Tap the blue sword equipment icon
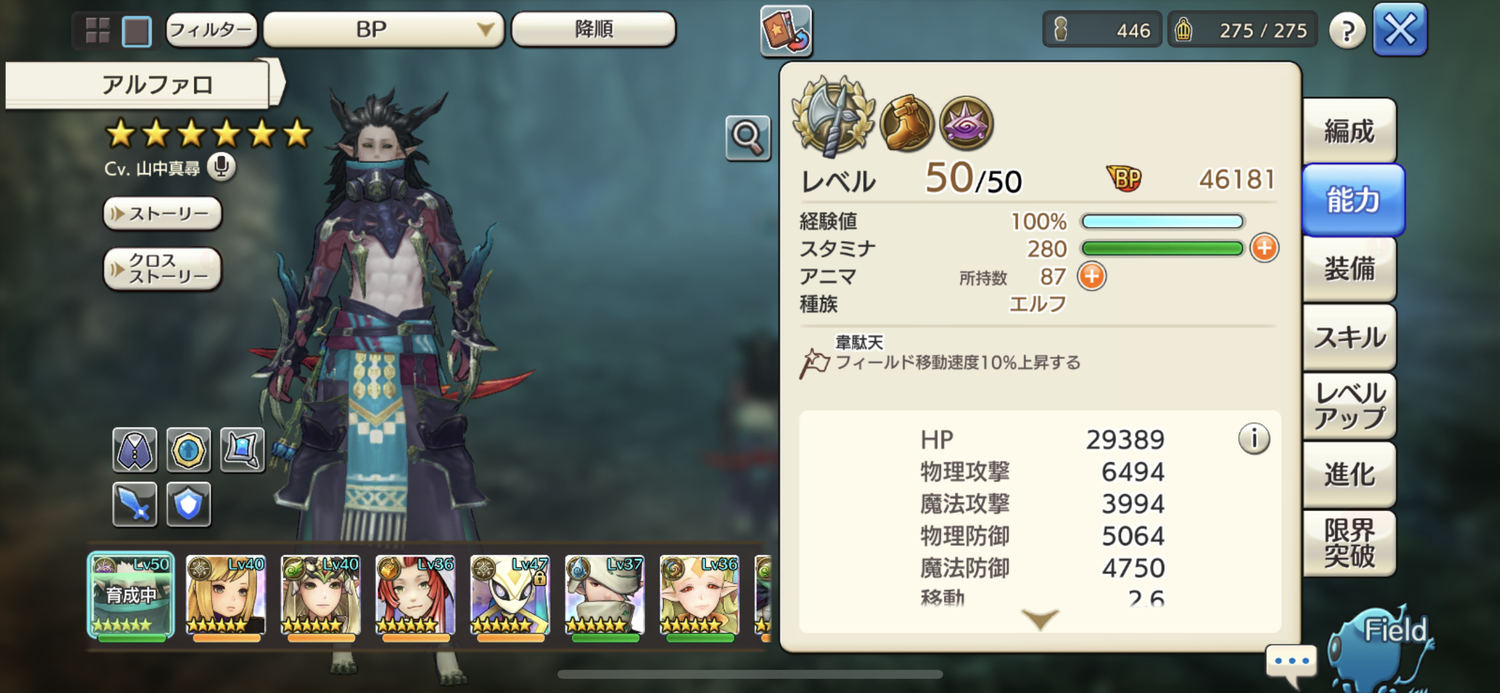 click(134, 503)
